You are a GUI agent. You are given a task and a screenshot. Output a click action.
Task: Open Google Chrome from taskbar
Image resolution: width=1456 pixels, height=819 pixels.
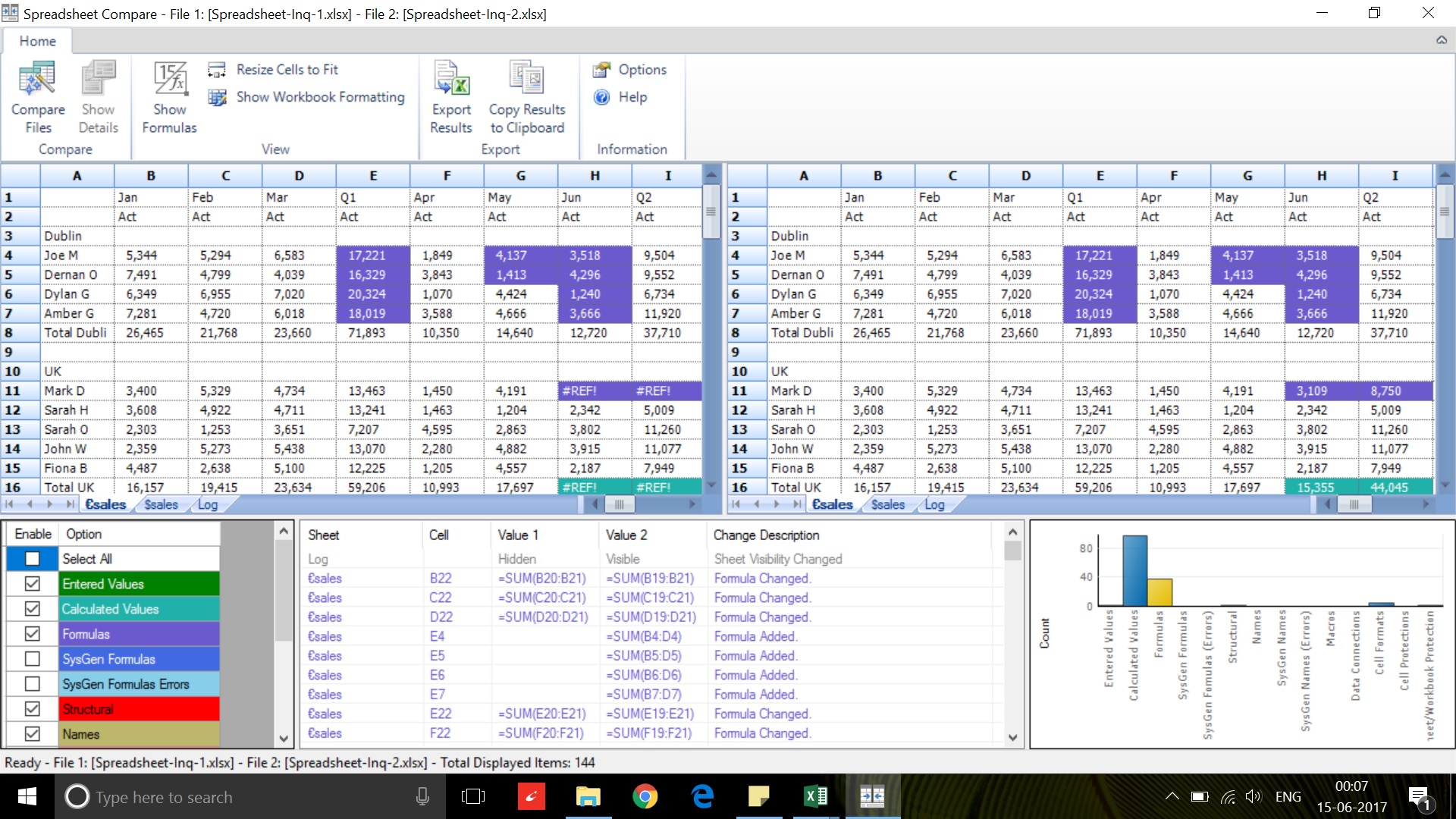[x=645, y=797]
